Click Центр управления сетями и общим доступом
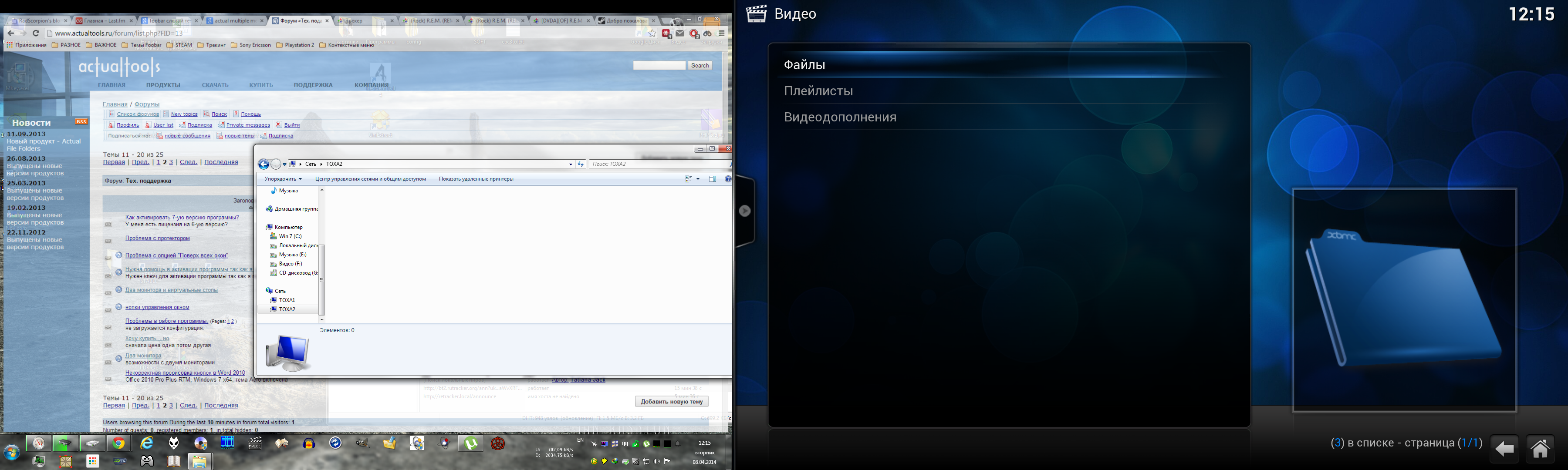 point(370,179)
